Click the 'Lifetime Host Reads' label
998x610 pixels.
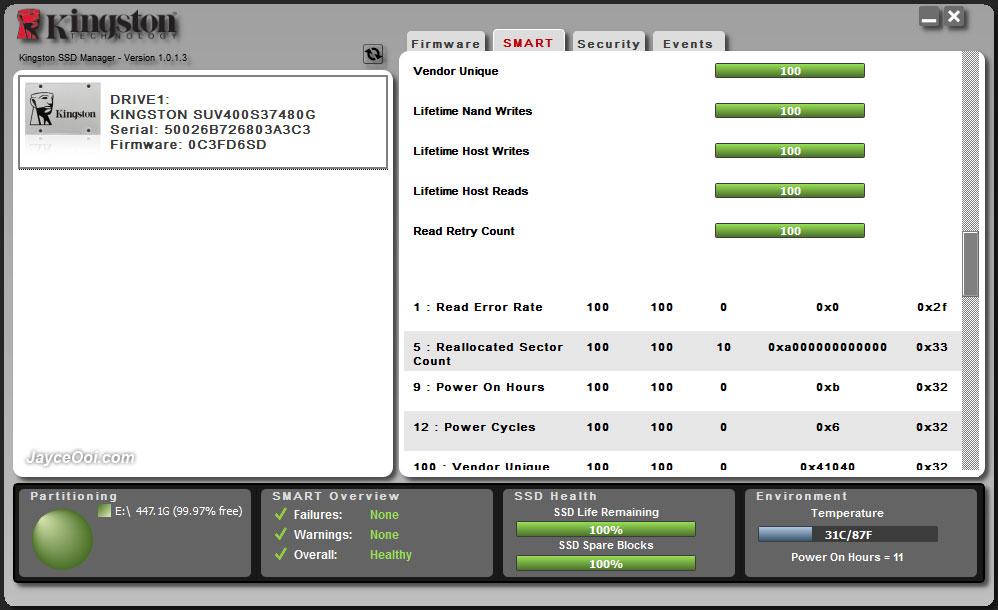pyautogui.click(x=470, y=191)
